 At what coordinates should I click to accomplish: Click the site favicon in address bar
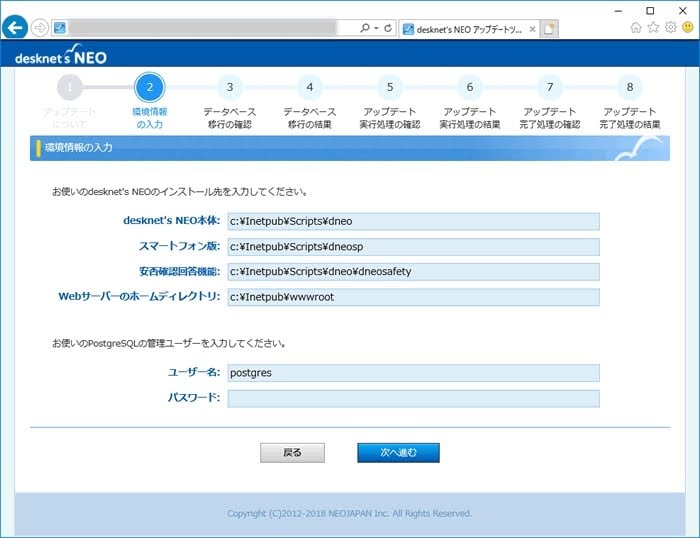[60, 28]
